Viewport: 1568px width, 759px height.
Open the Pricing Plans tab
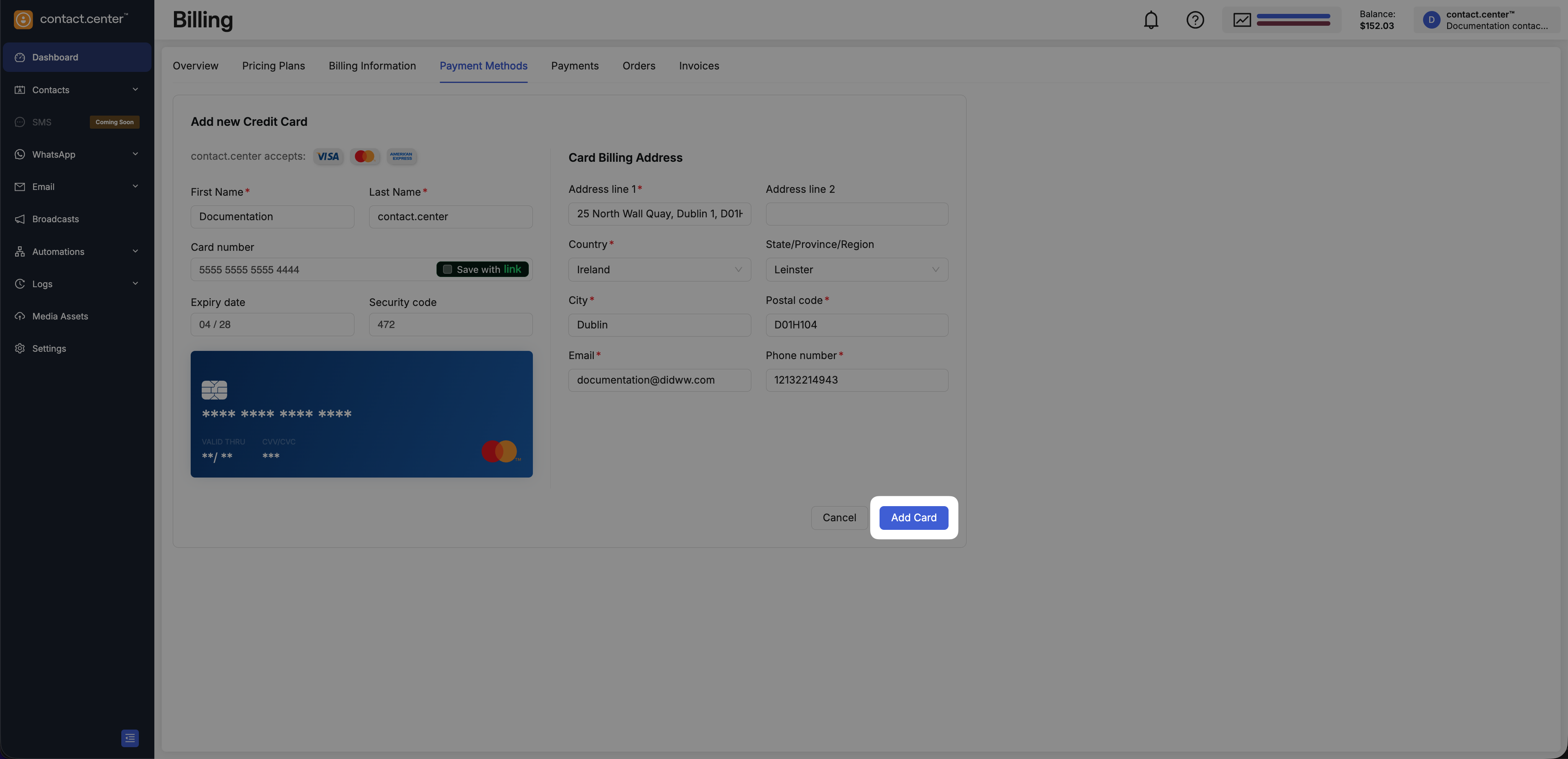click(273, 66)
